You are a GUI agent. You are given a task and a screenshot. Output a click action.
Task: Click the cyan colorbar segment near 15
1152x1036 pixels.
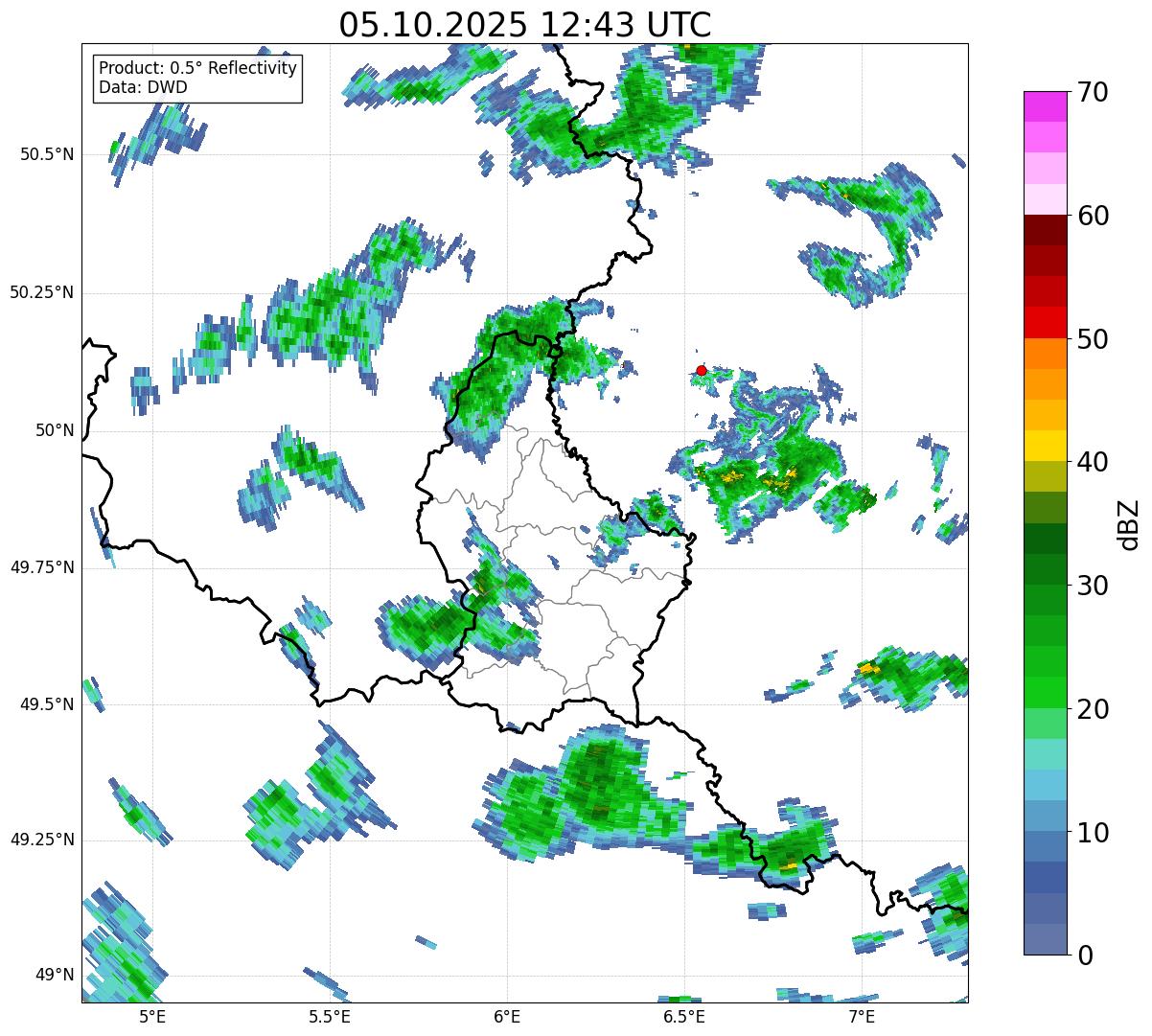1045,785
